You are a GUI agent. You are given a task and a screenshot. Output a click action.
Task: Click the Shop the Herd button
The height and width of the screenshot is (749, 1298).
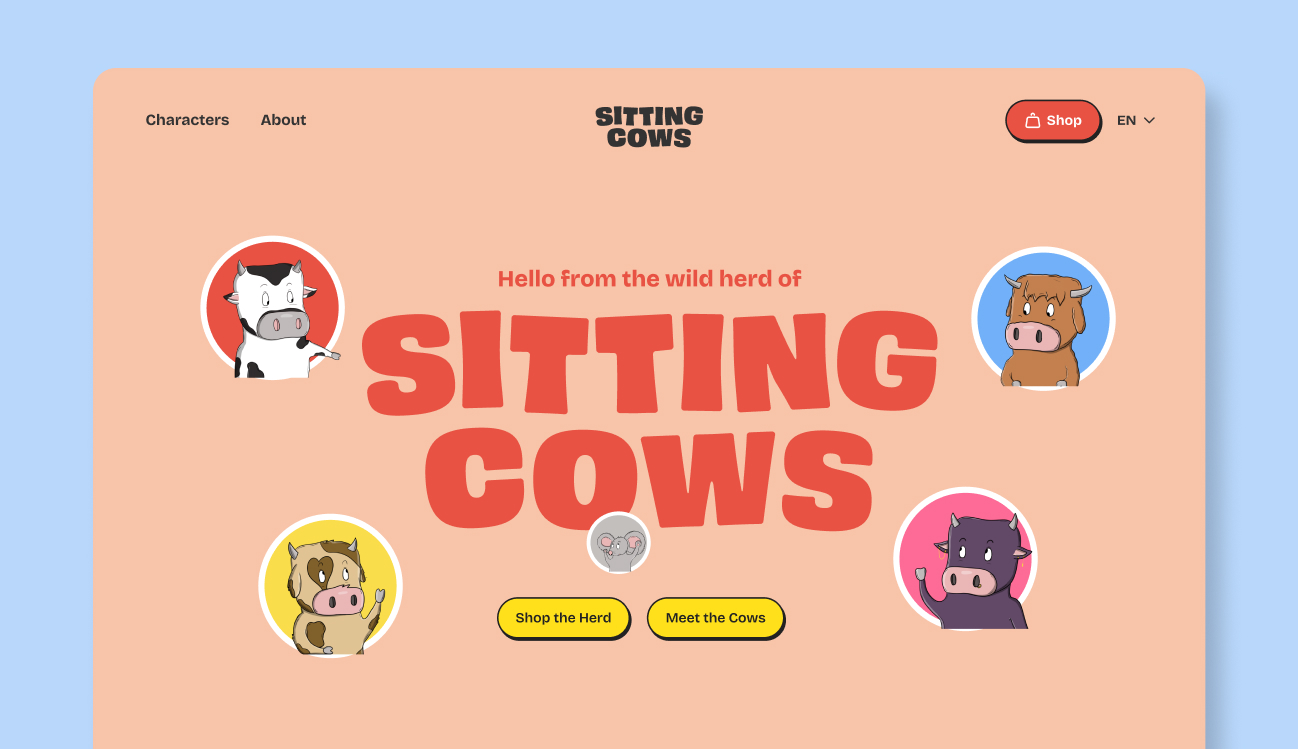tap(563, 618)
